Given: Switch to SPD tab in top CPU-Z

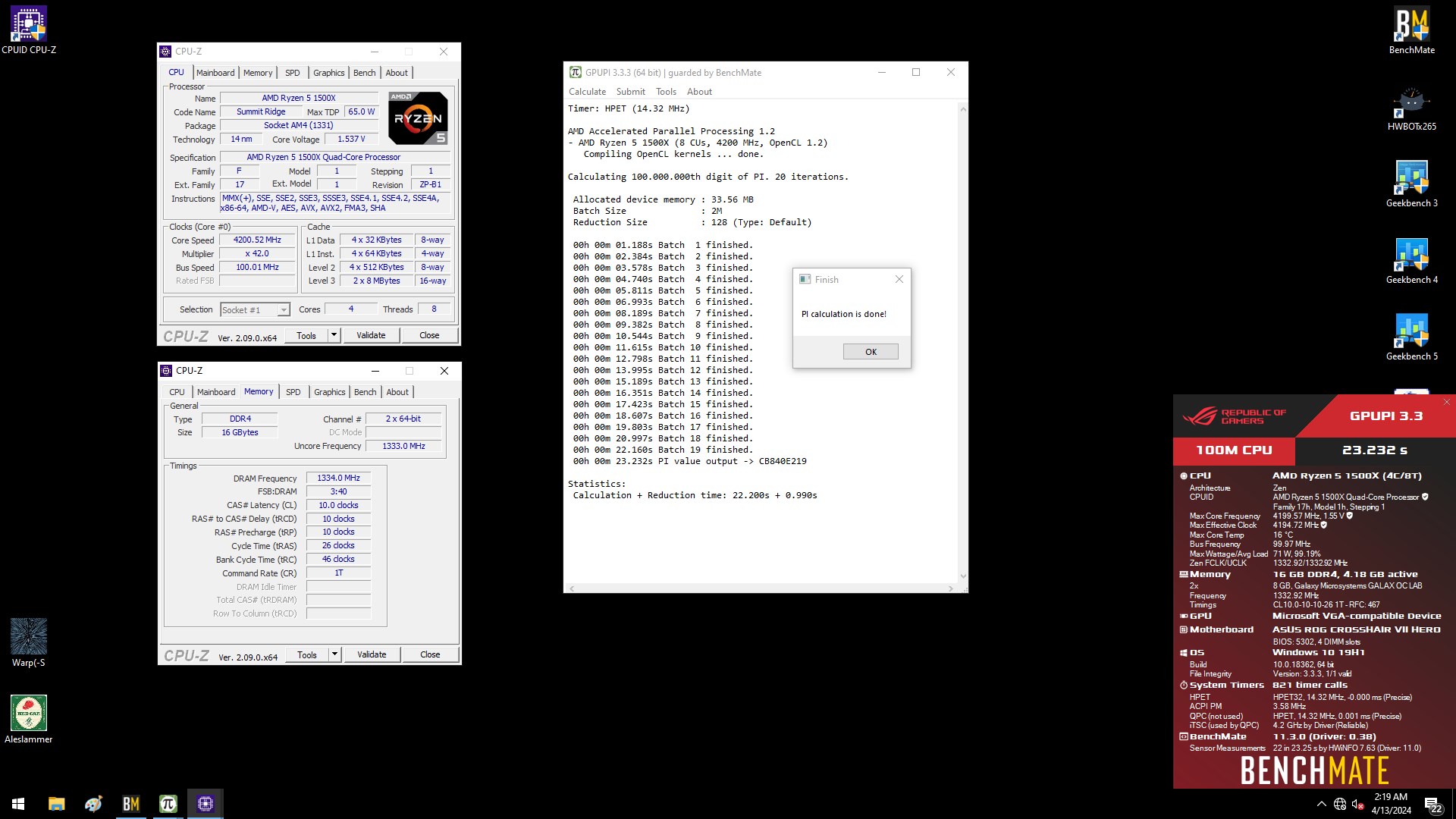Looking at the screenshot, I should [x=293, y=73].
